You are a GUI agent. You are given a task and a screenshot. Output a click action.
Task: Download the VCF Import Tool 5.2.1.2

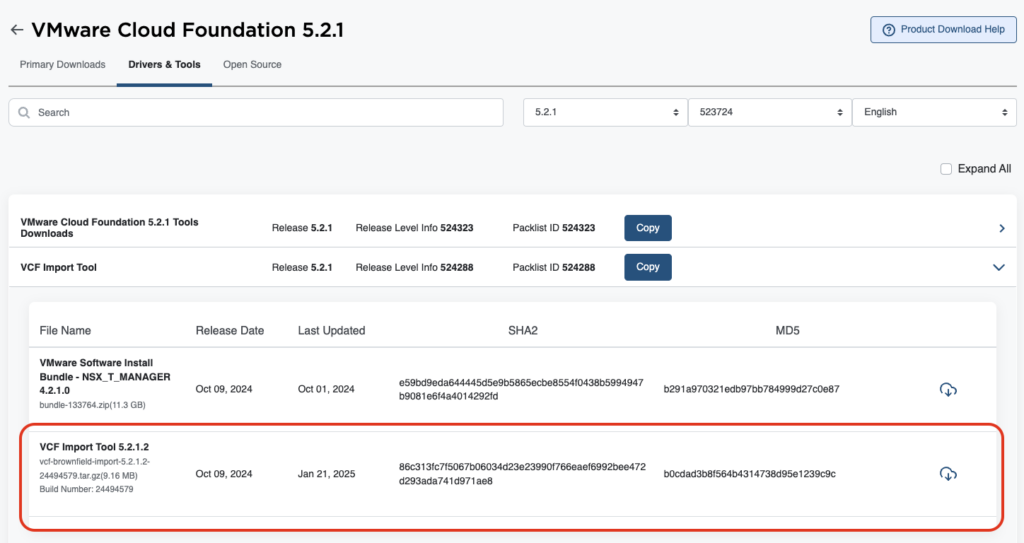click(x=948, y=473)
